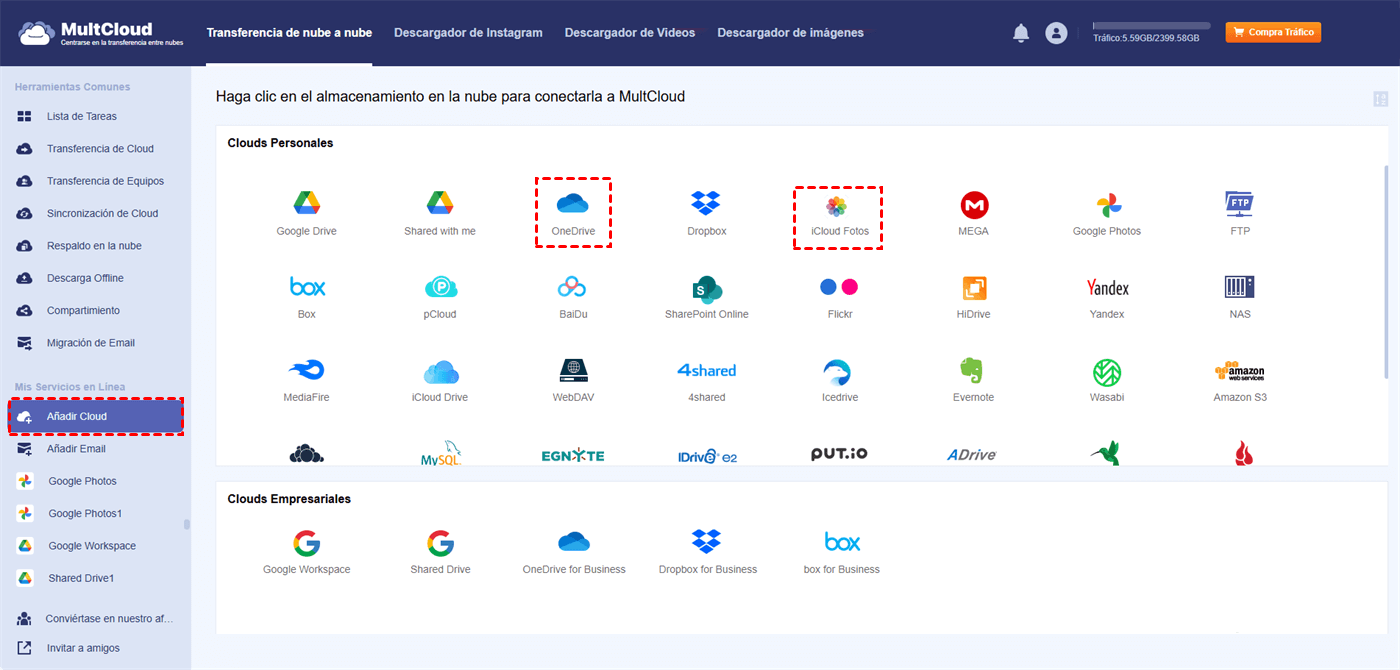Select box for Business cloud

842,542
